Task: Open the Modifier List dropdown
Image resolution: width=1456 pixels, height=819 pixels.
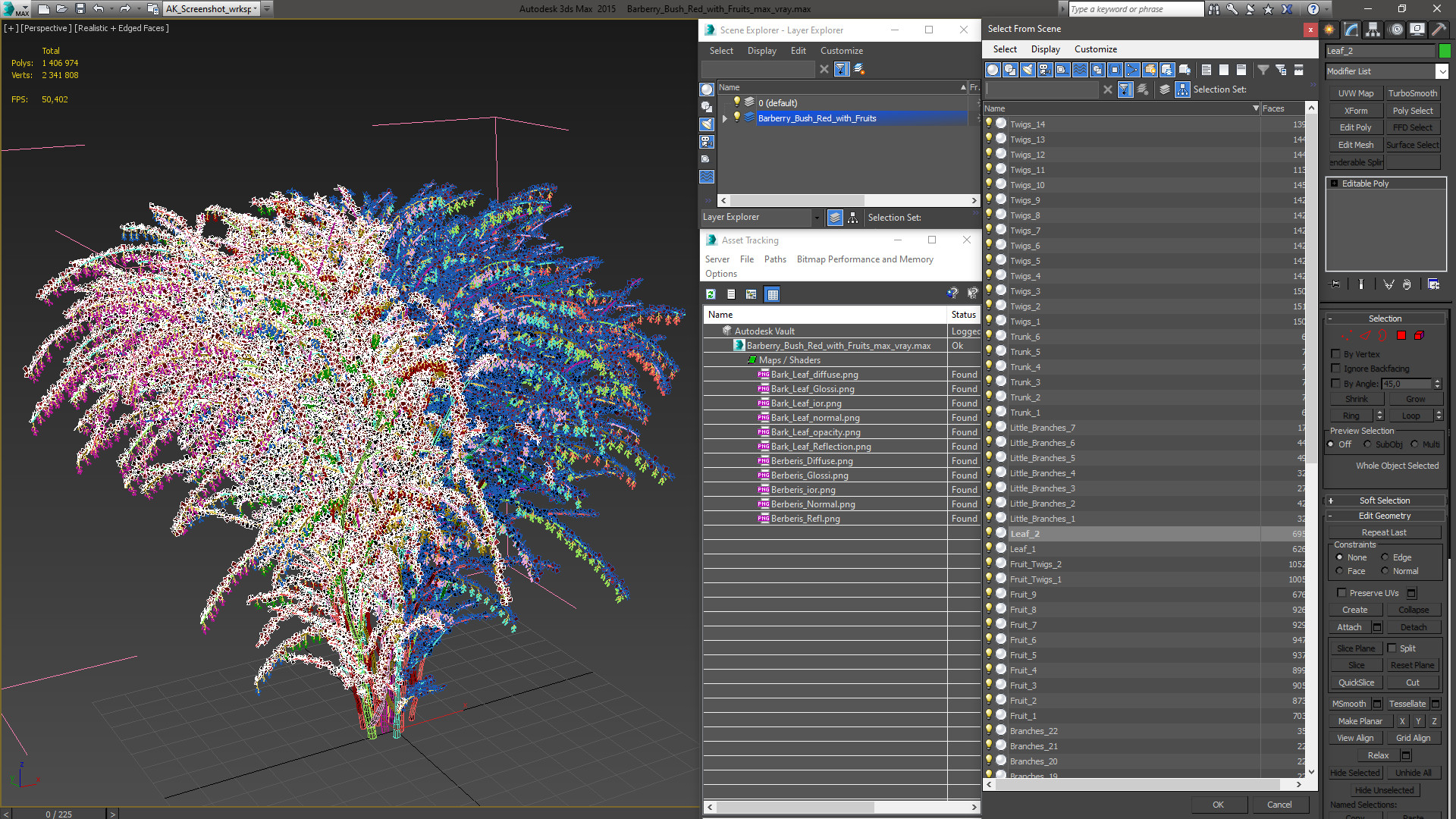Action: click(x=1442, y=71)
